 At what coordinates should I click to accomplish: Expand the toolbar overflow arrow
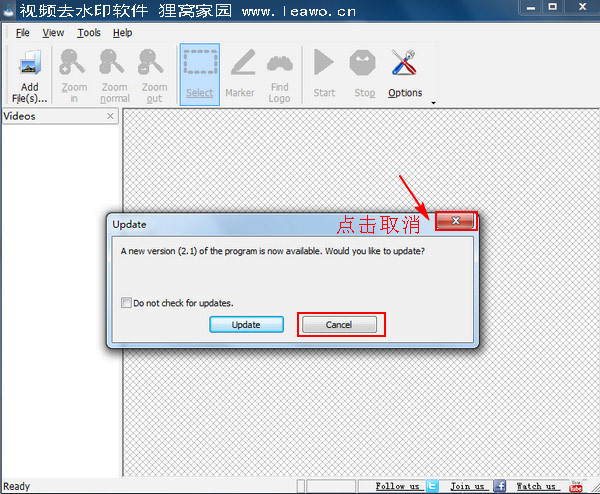point(433,103)
